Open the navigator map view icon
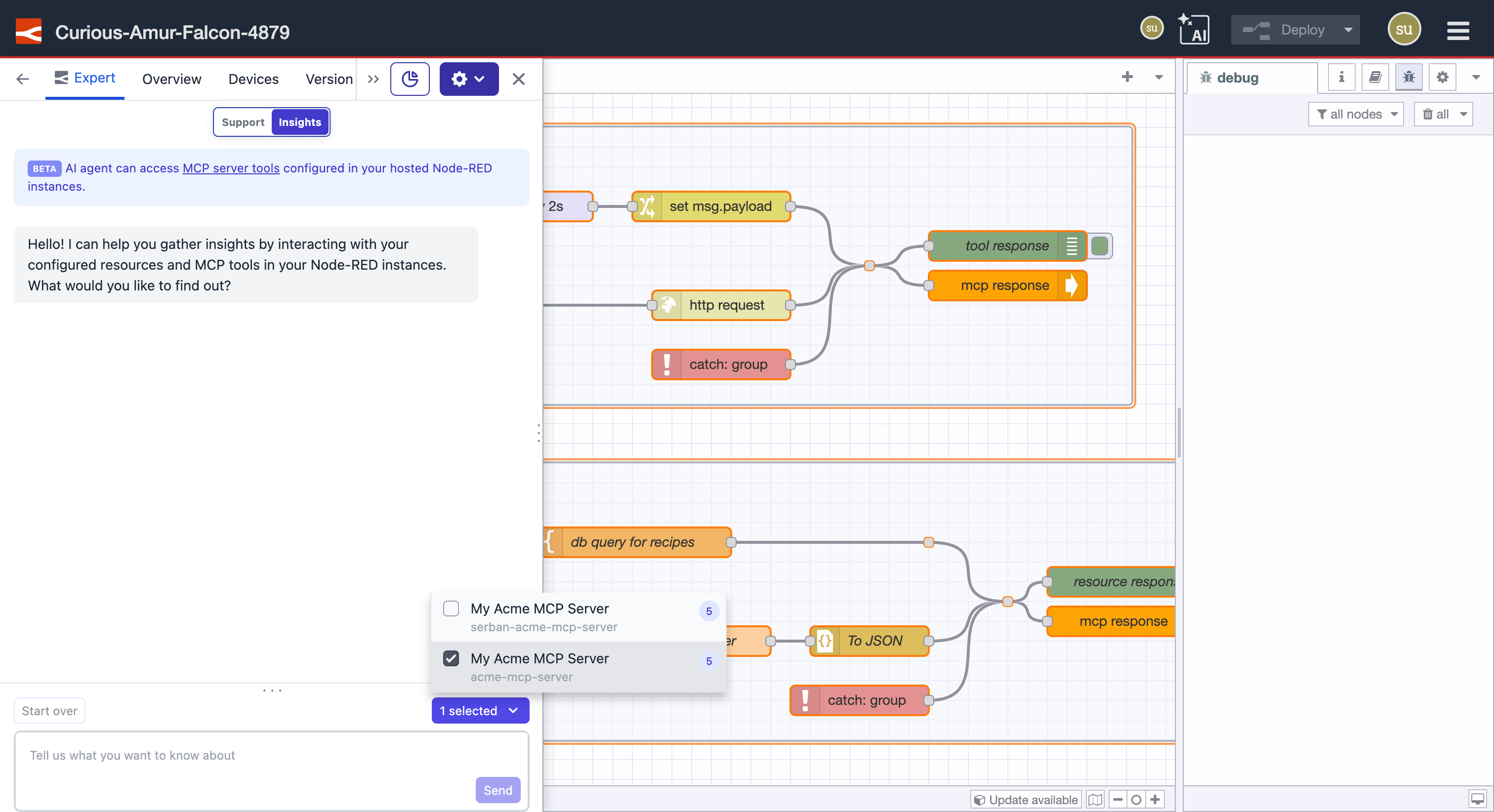This screenshot has width=1494, height=812. coord(1095,799)
